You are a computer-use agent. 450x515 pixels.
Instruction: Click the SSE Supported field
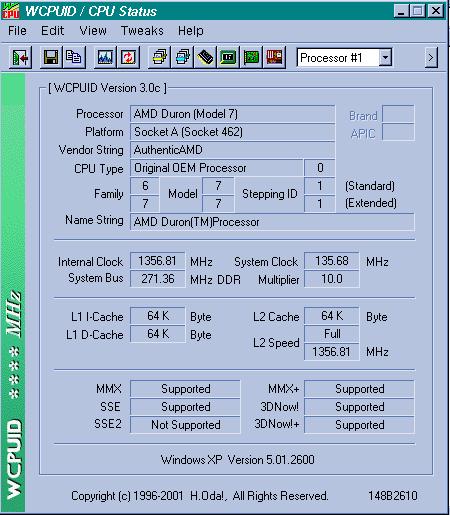(185, 407)
